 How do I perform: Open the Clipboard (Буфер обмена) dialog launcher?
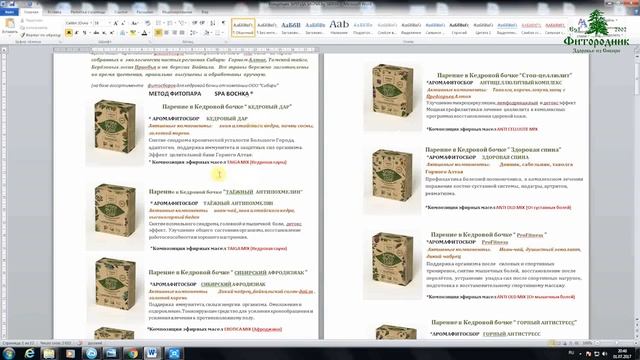tap(60, 42)
